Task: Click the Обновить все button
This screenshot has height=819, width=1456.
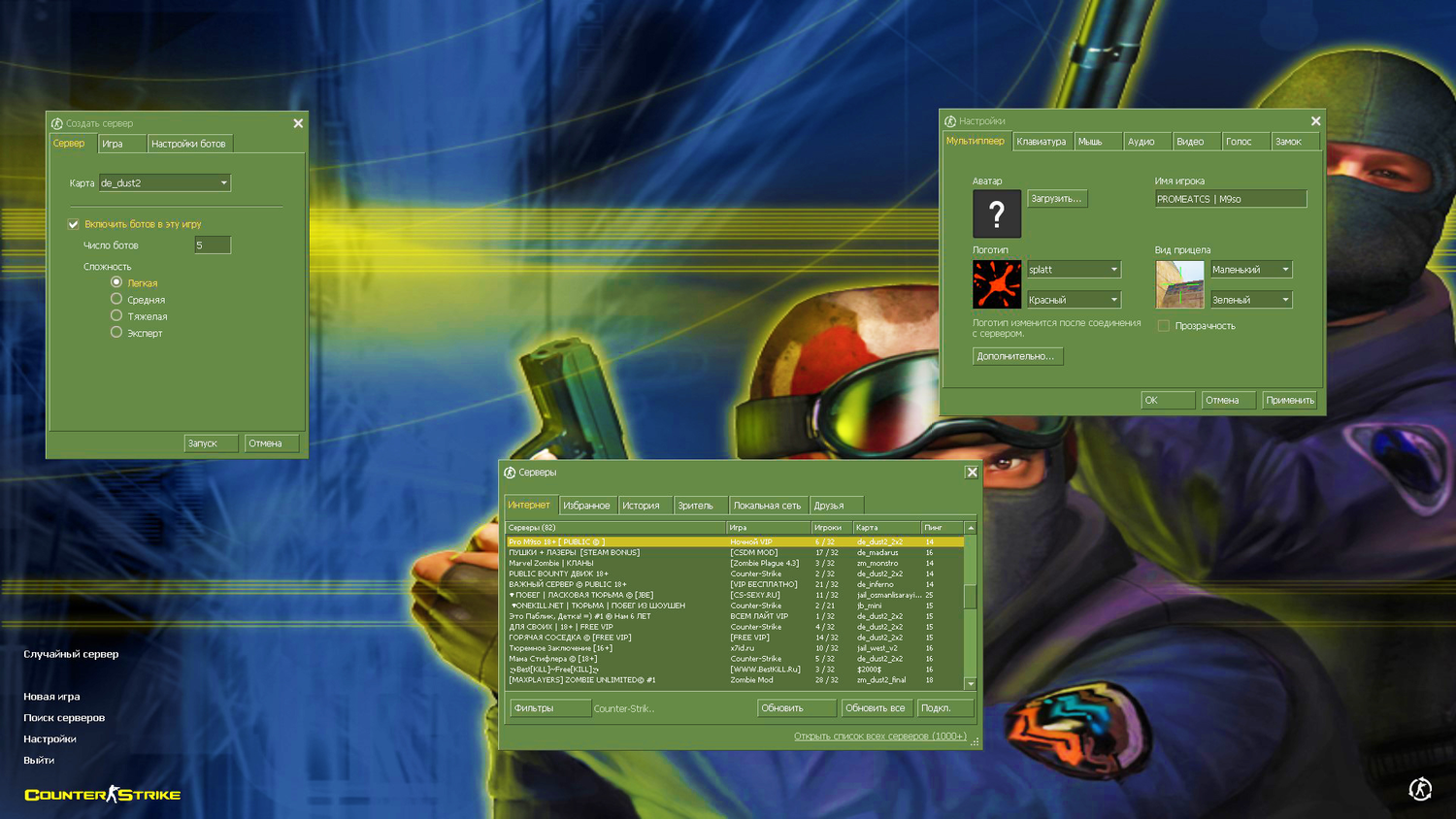Action: (x=877, y=708)
